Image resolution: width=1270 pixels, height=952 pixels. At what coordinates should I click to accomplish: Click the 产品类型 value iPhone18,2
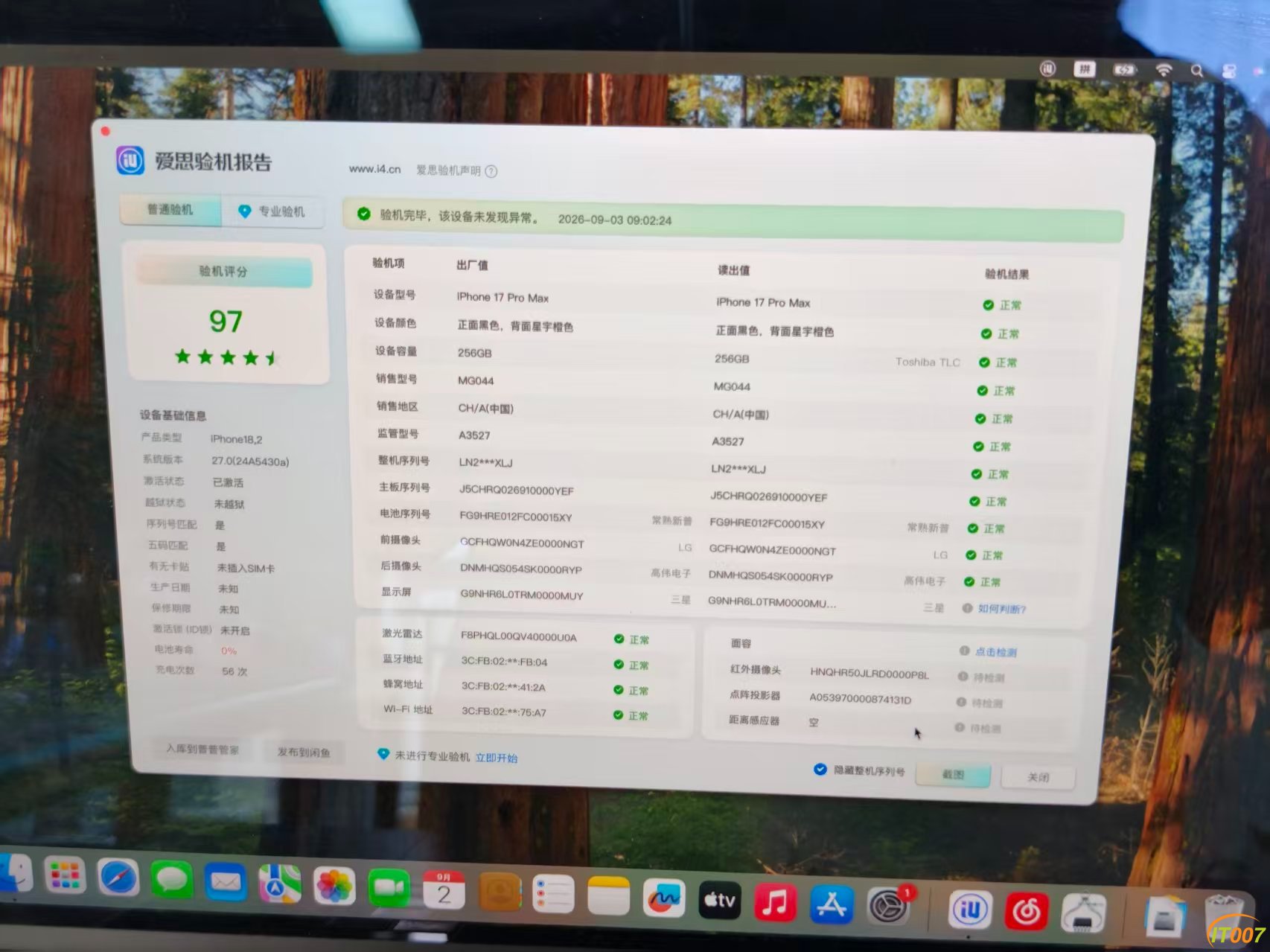pyautogui.click(x=236, y=439)
